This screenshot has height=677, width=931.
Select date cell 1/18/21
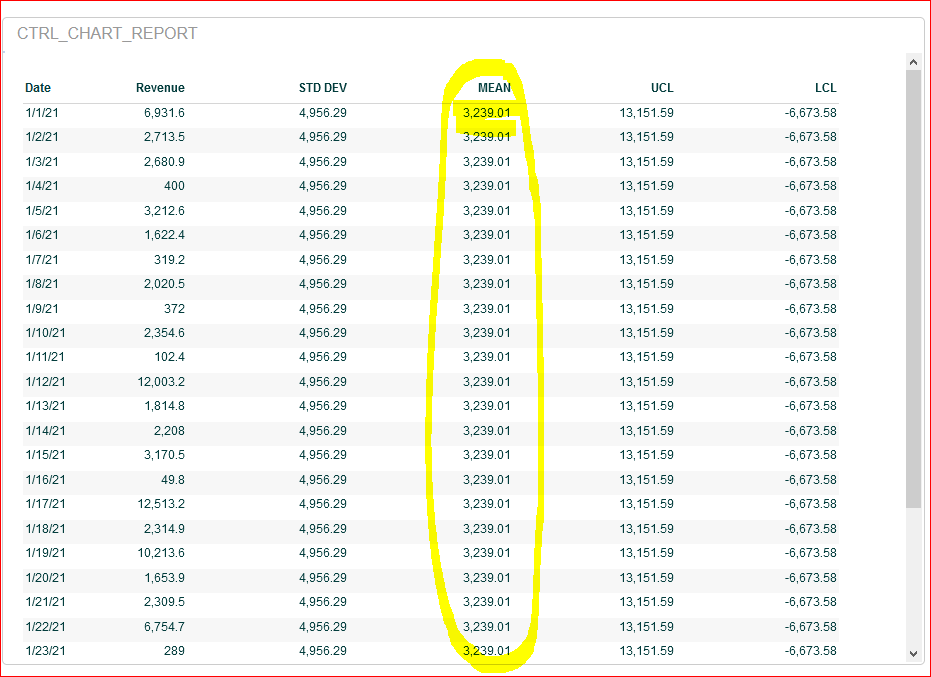[x=46, y=529]
